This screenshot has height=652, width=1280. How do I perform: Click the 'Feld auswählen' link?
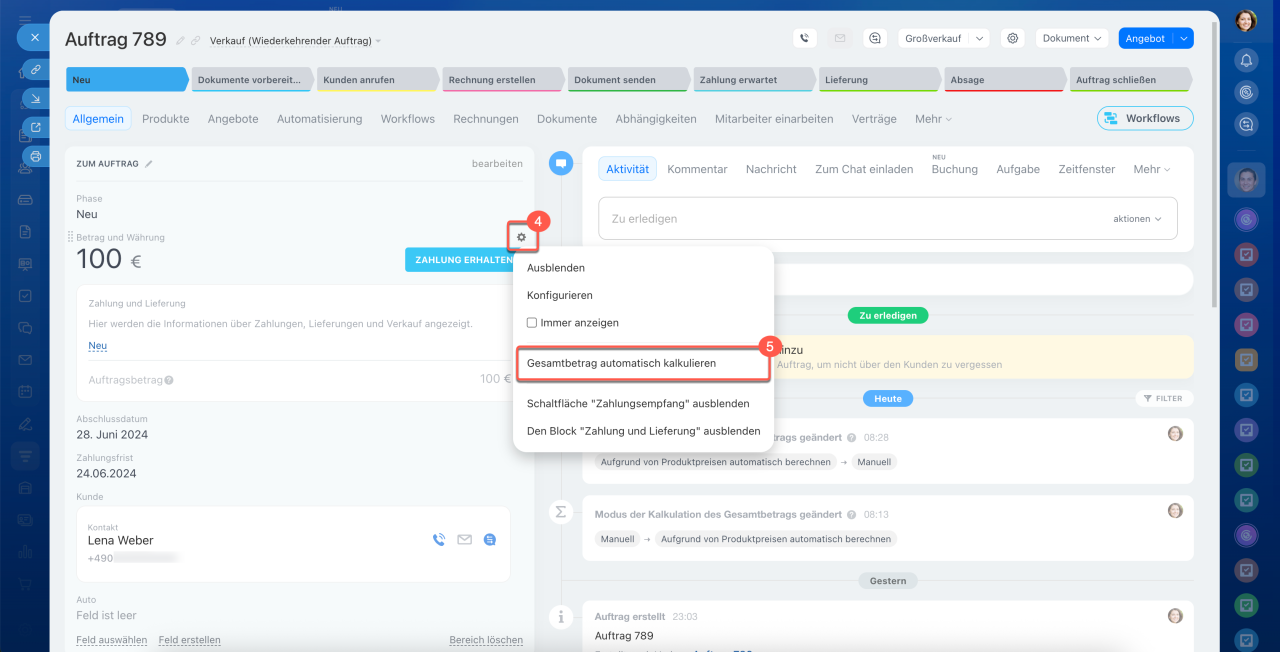click(x=111, y=640)
